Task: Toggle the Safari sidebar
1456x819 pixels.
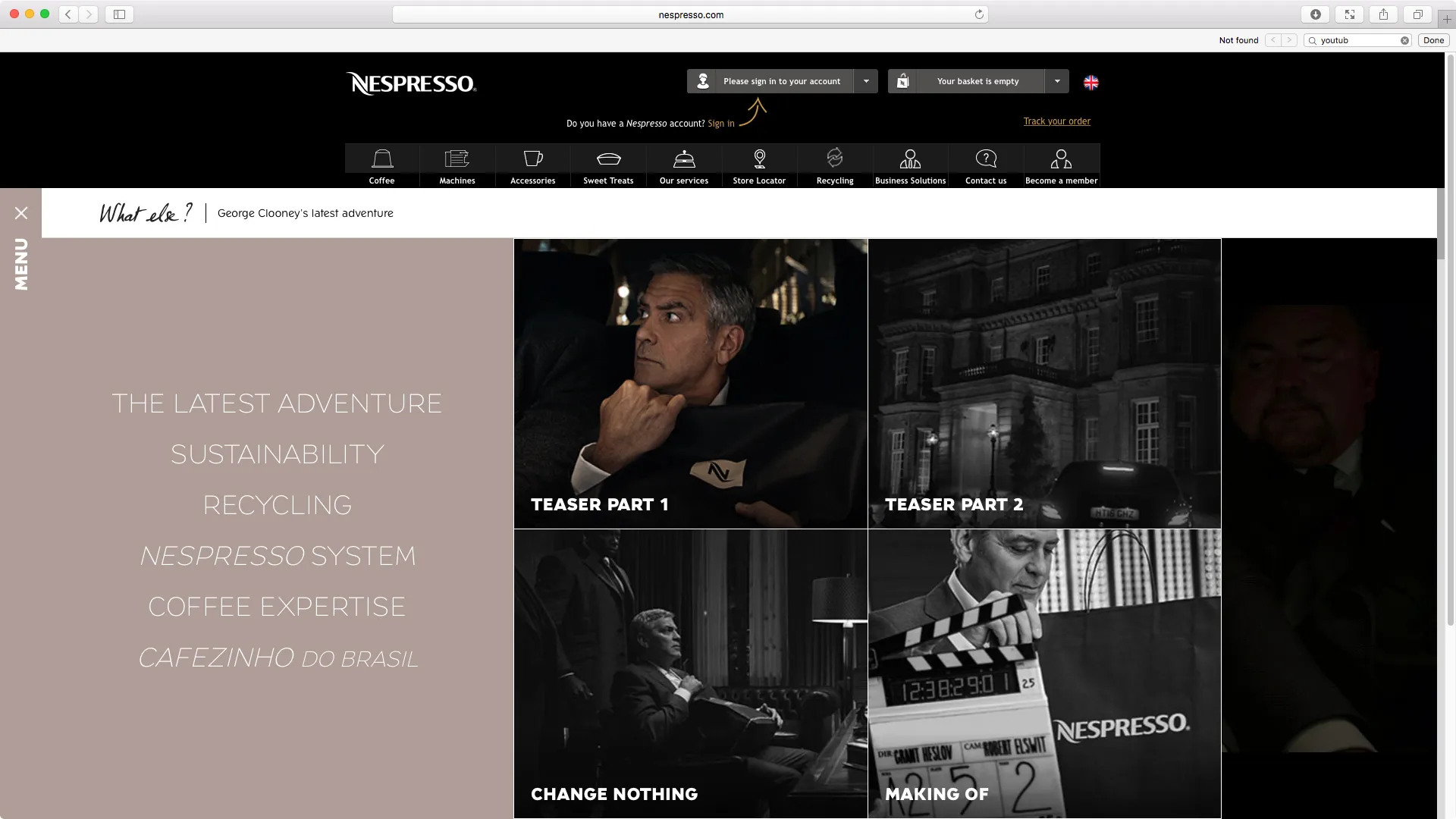Action: (x=119, y=14)
